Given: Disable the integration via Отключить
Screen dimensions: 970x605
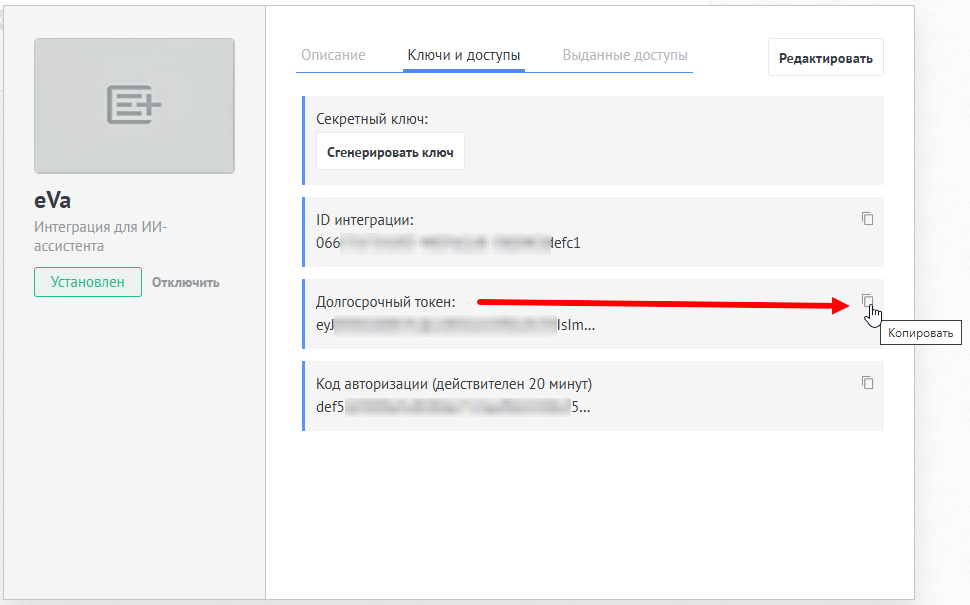Looking at the screenshot, I should (x=186, y=282).
